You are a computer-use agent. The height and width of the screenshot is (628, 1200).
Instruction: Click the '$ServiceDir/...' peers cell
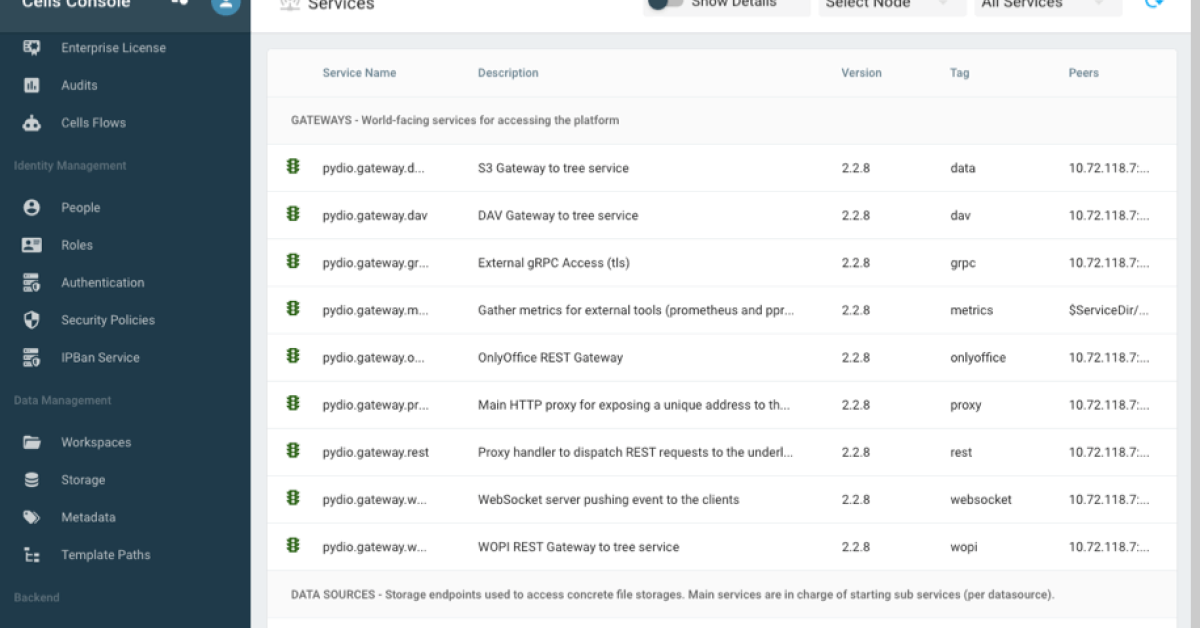click(1108, 310)
